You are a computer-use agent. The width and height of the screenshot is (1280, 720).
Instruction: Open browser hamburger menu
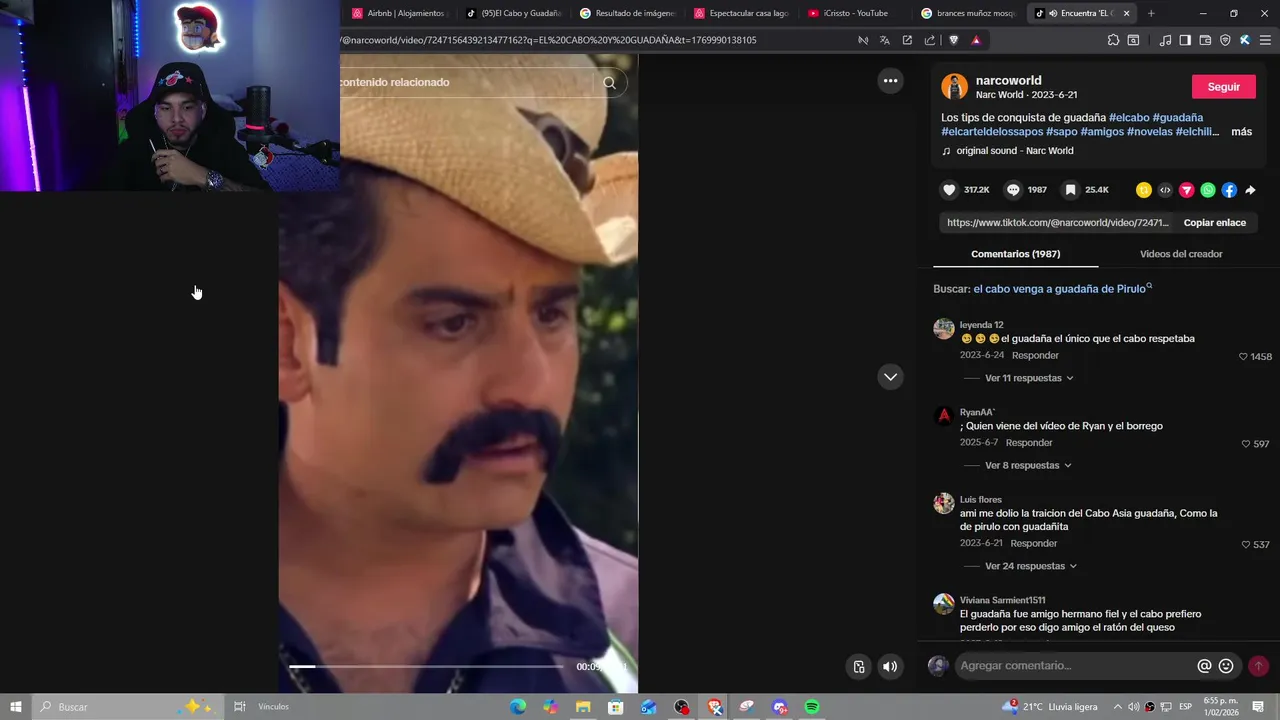click(x=1264, y=40)
